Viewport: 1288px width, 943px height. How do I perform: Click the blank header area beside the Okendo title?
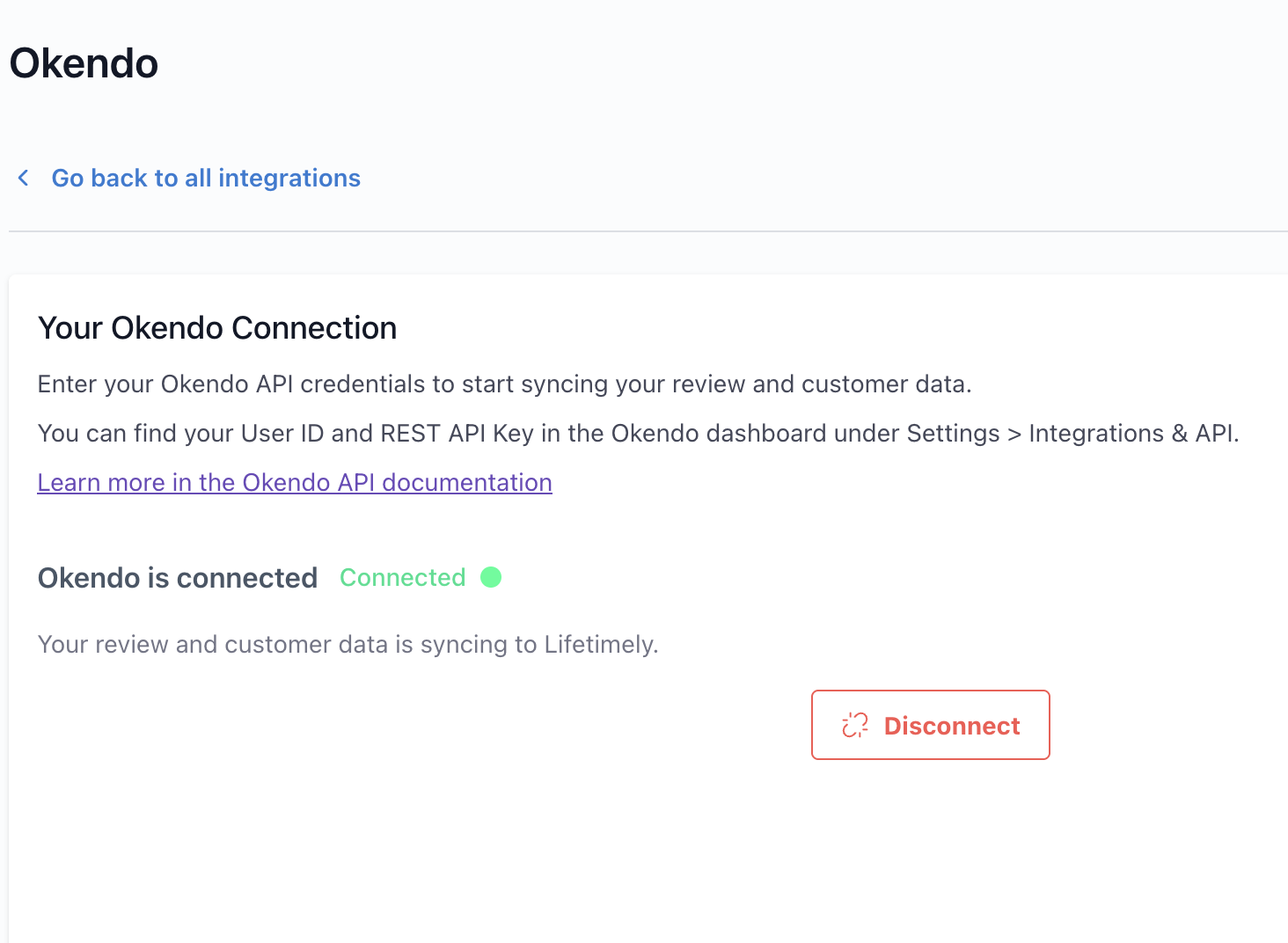(x=721, y=63)
